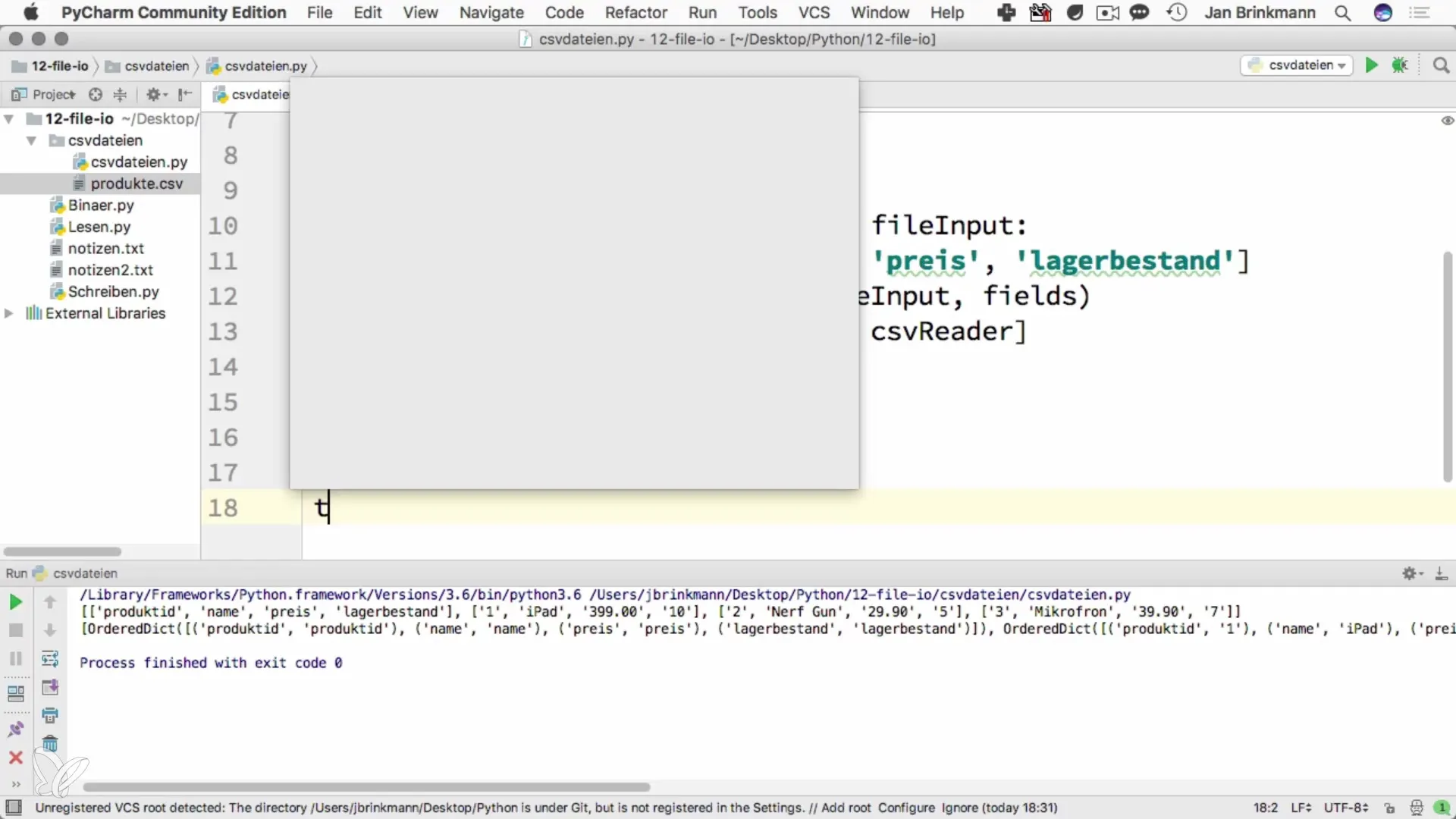
Task: Open the Navigate menu
Action: pos(491,13)
